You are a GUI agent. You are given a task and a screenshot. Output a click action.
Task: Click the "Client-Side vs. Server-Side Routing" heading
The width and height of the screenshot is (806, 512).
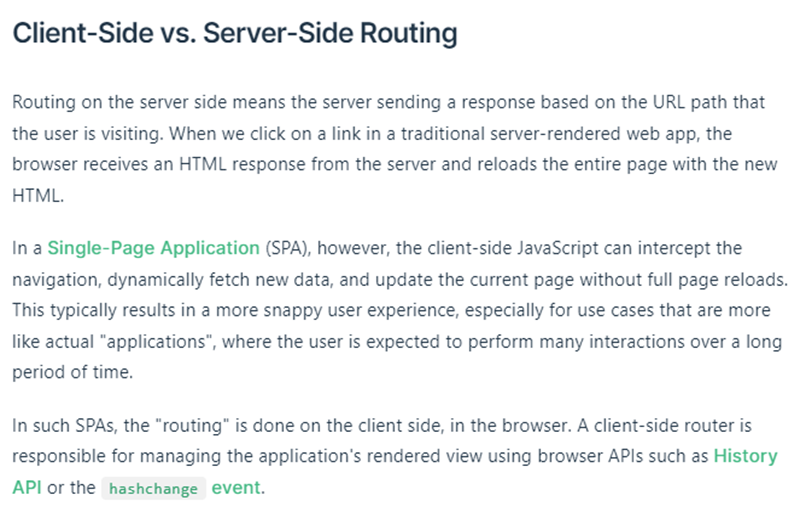(234, 33)
